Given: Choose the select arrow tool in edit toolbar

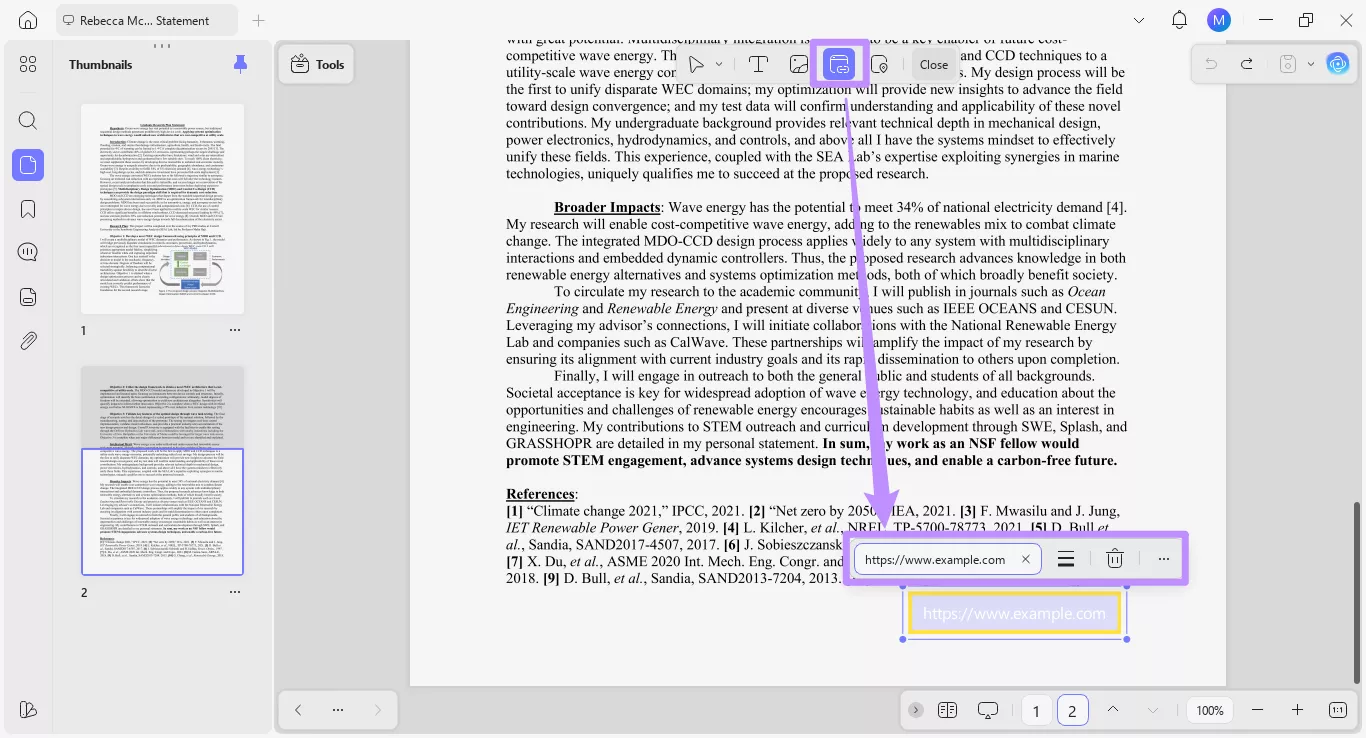Looking at the screenshot, I should (696, 64).
